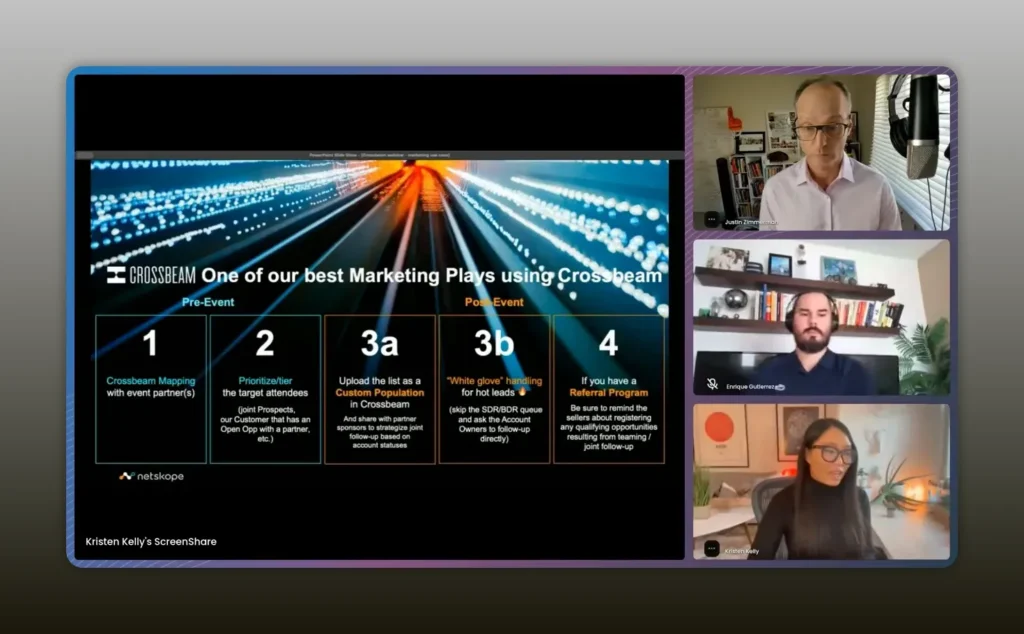Click the PowerPoint Slide Show title bar
This screenshot has height=634, width=1024.
coord(380,155)
